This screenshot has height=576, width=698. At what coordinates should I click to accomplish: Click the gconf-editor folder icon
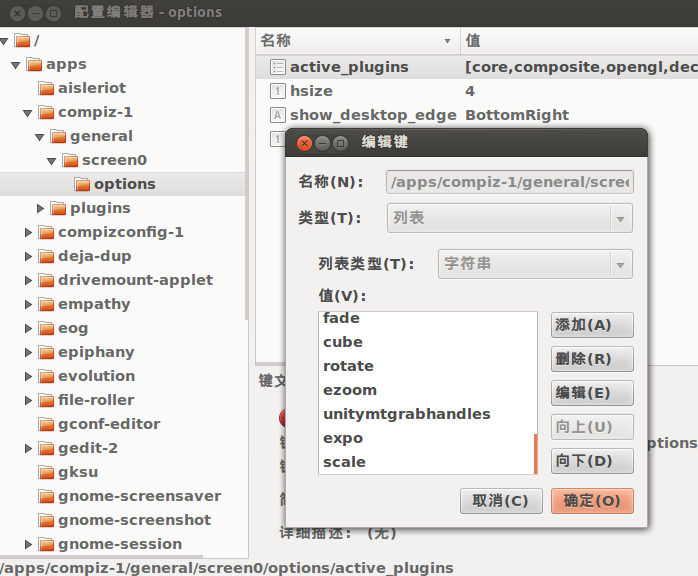pos(46,424)
